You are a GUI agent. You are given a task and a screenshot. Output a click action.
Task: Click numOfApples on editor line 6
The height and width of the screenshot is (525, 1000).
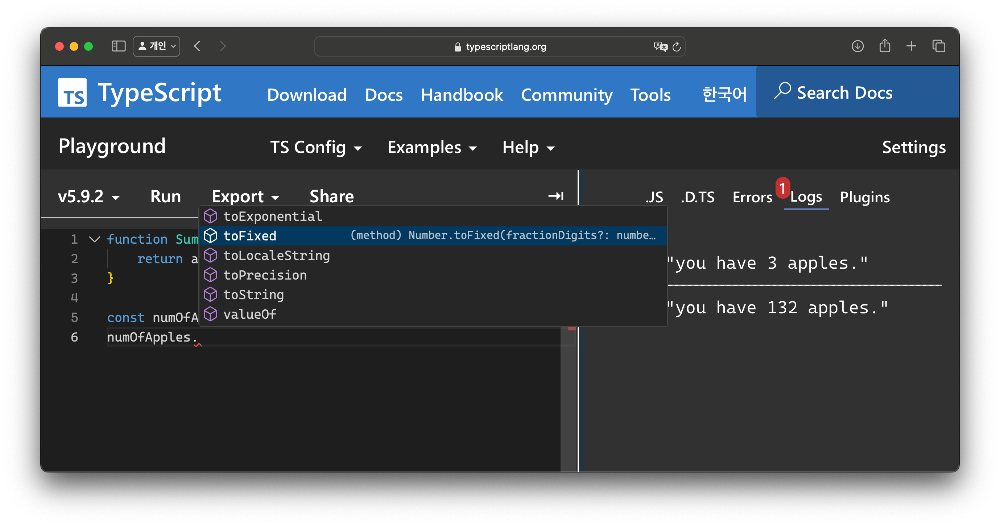click(149, 337)
